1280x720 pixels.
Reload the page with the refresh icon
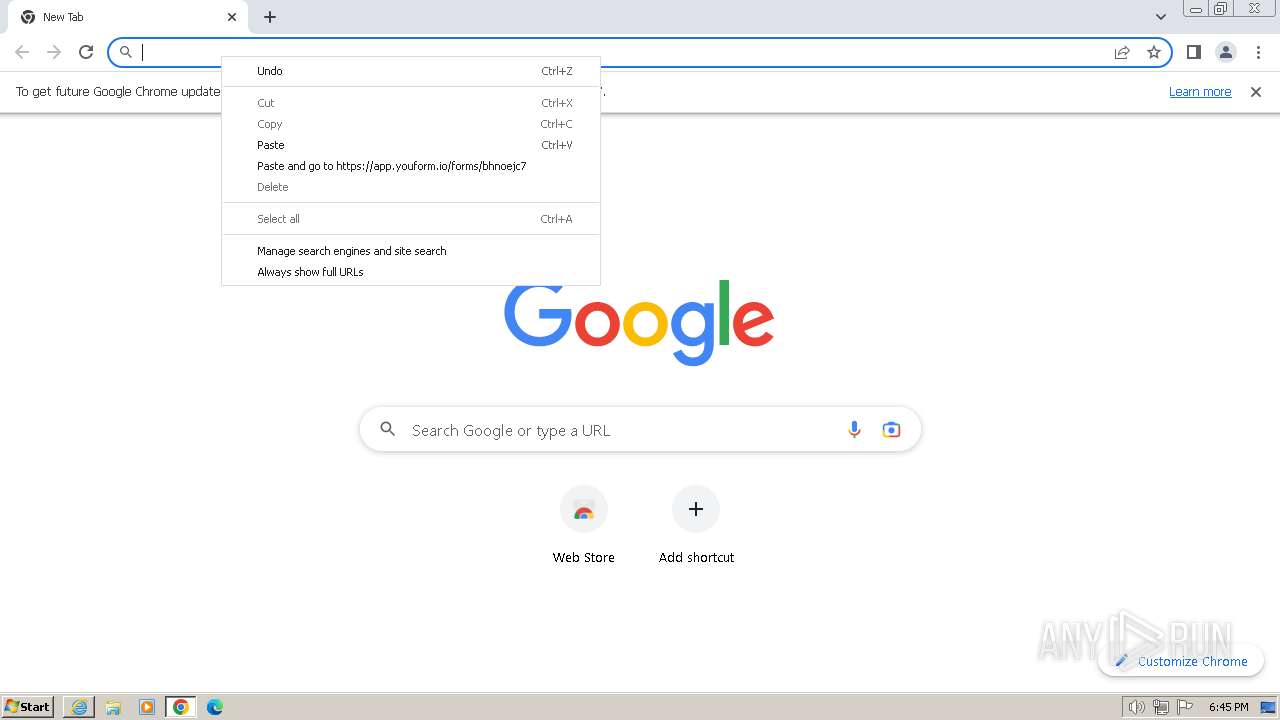click(86, 52)
